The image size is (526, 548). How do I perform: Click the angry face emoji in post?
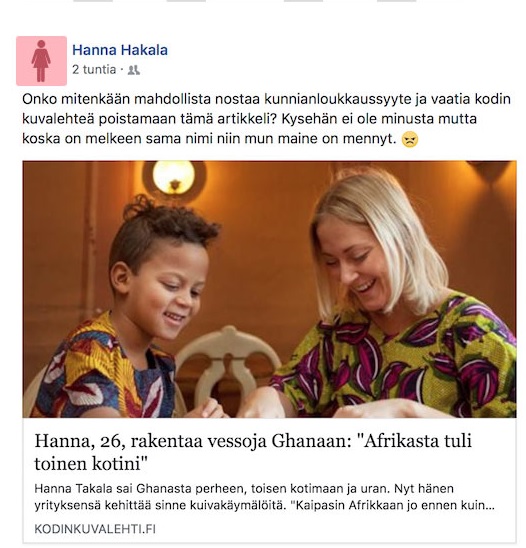coord(410,140)
